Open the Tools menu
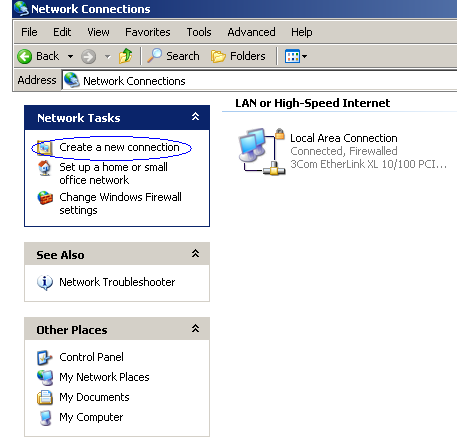The height and width of the screenshot is (445, 470). click(x=199, y=32)
